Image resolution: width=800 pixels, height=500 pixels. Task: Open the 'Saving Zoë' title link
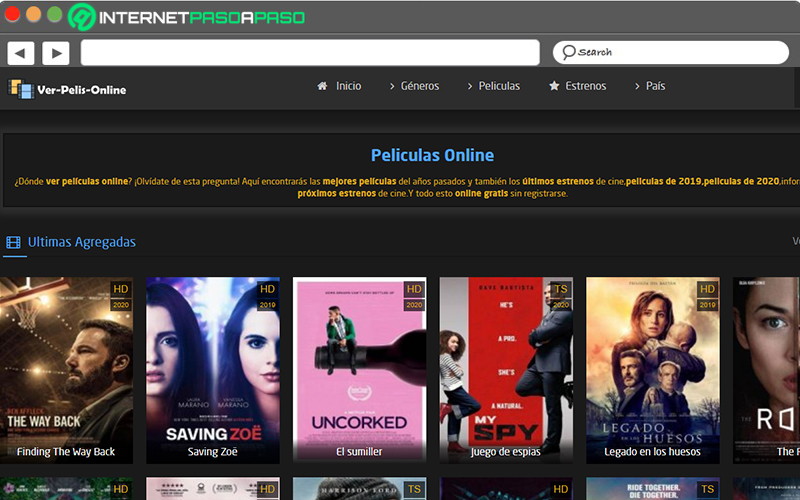pyautogui.click(x=212, y=452)
